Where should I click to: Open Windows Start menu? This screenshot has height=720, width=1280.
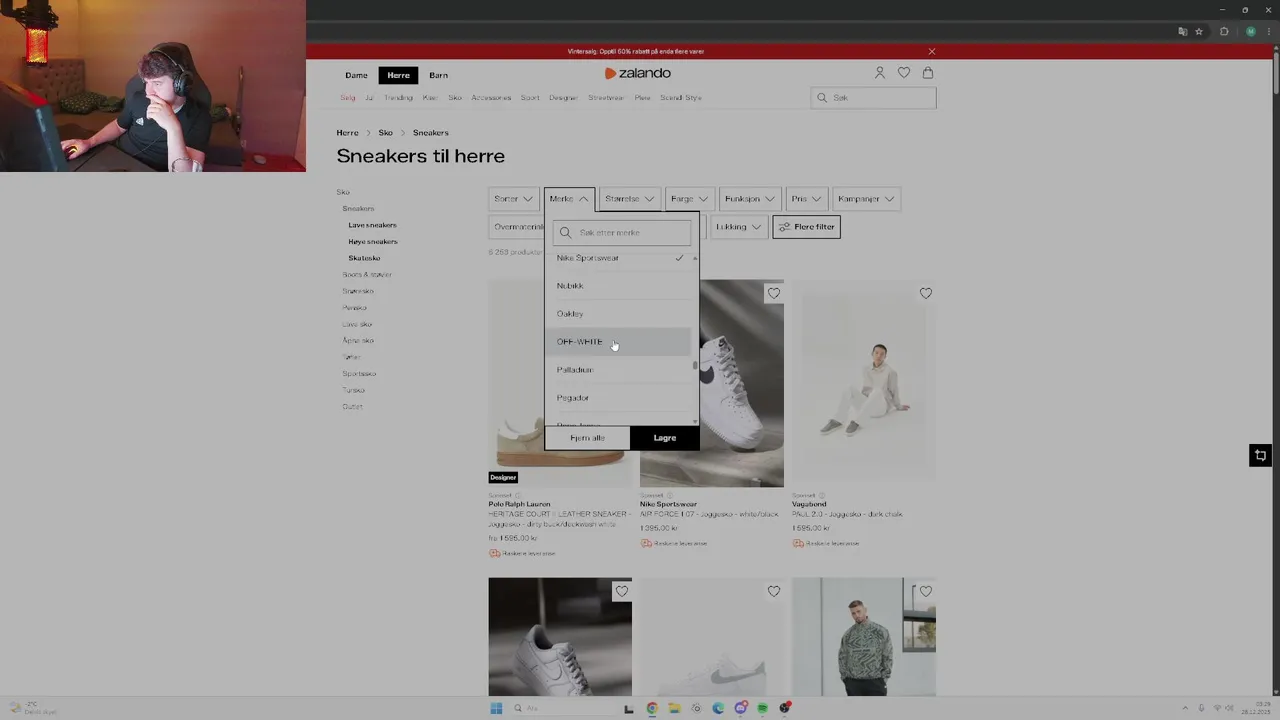coord(496,709)
